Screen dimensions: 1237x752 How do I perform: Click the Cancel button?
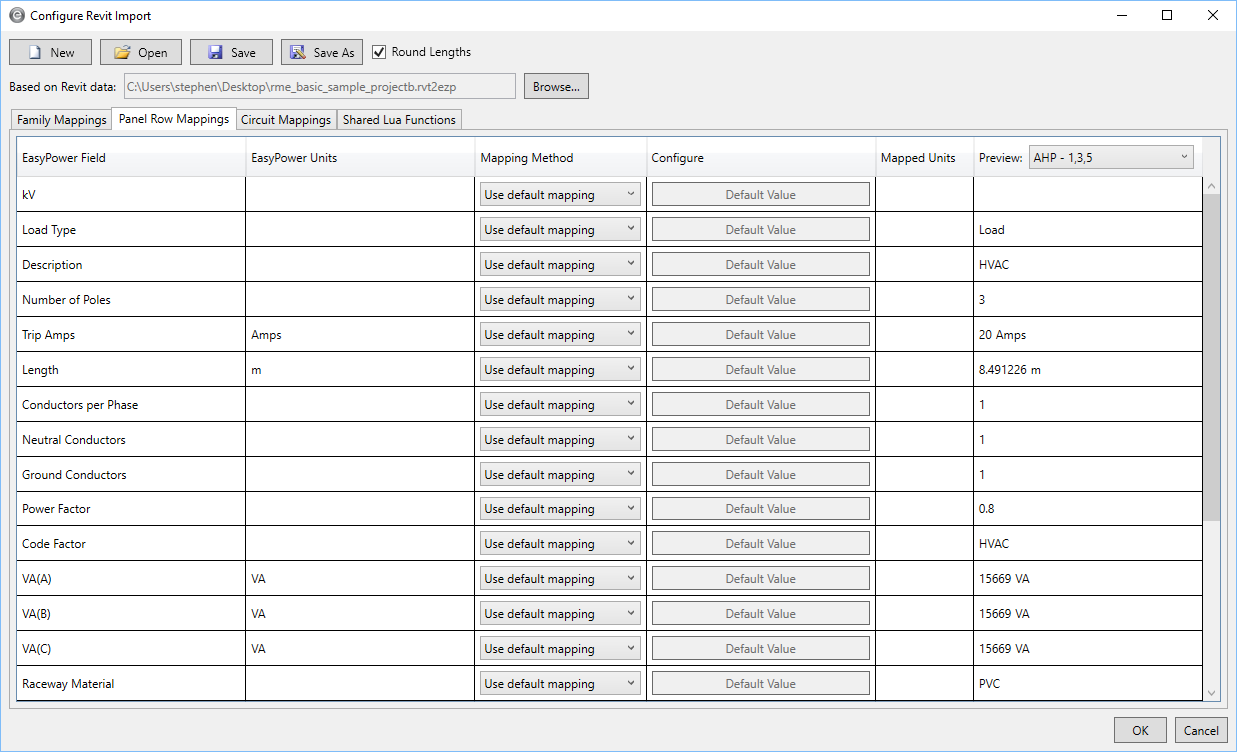1201,730
